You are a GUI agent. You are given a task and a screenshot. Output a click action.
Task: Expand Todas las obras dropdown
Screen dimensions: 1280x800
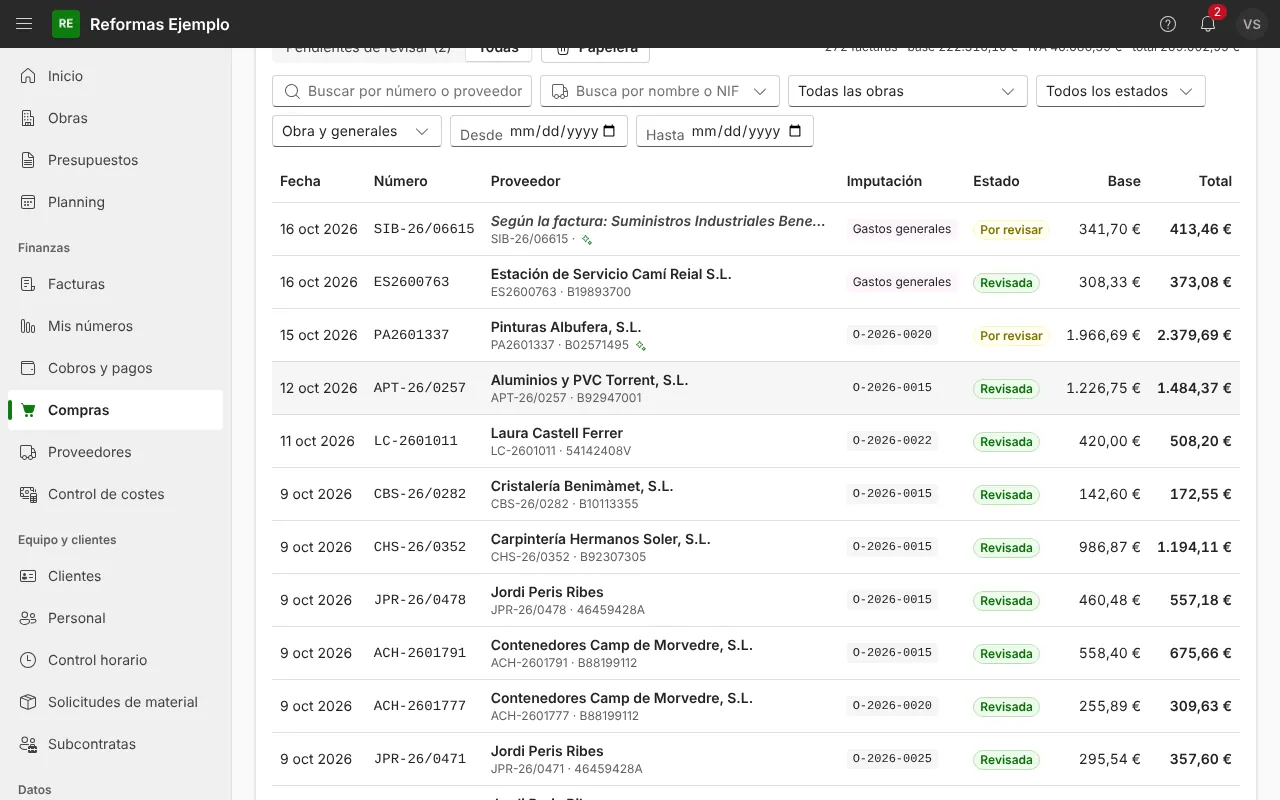click(x=907, y=91)
